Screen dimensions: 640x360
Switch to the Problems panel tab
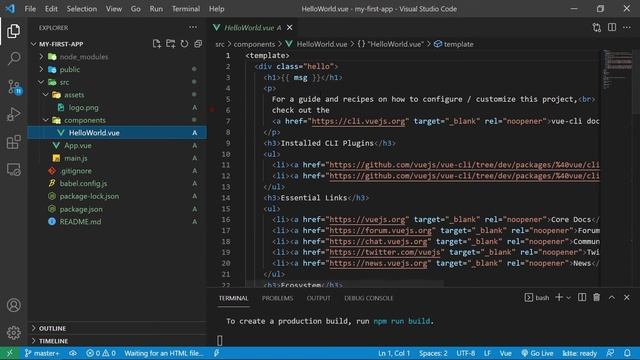[x=278, y=298]
